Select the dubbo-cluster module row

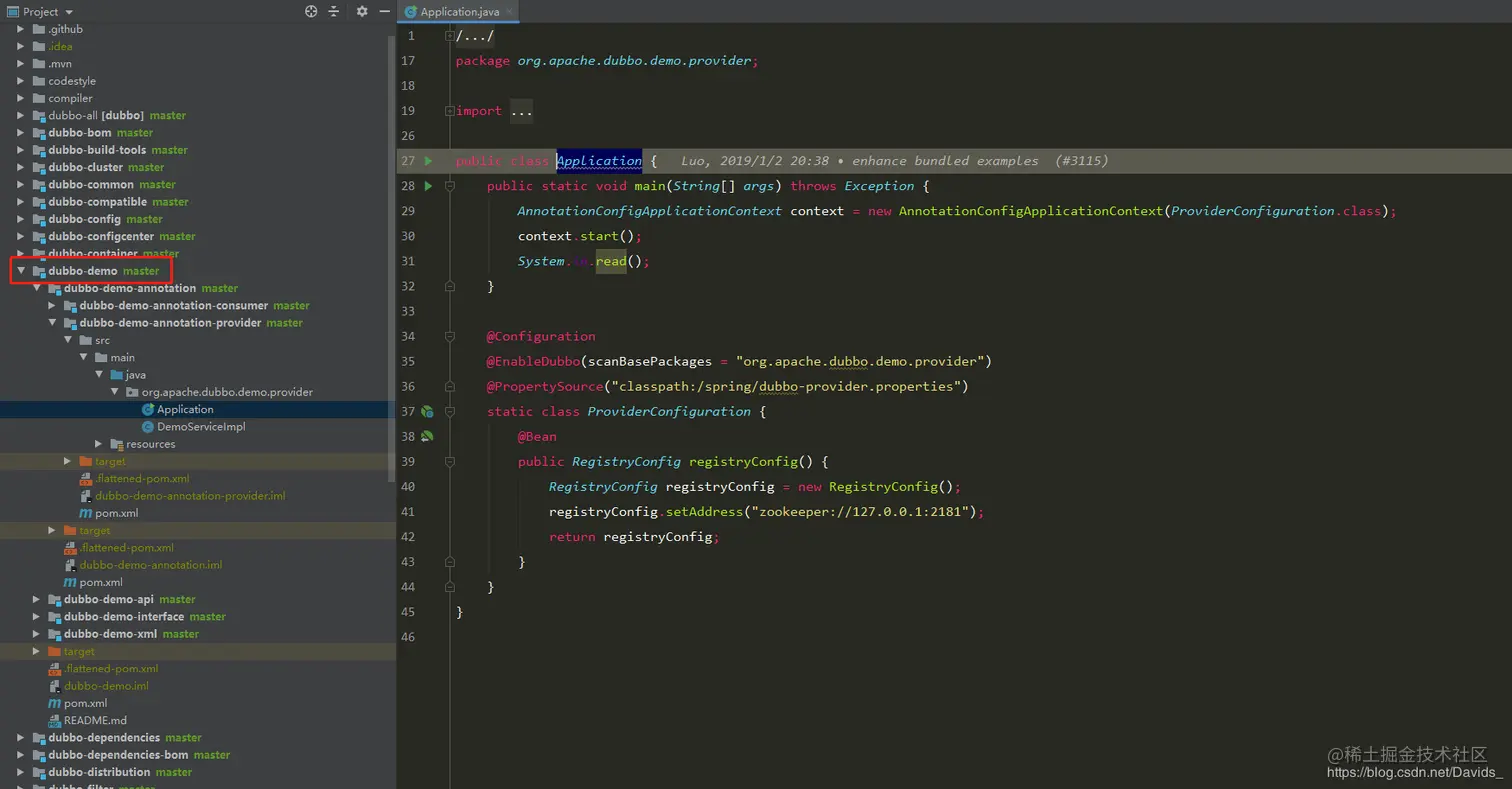pos(198,167)
